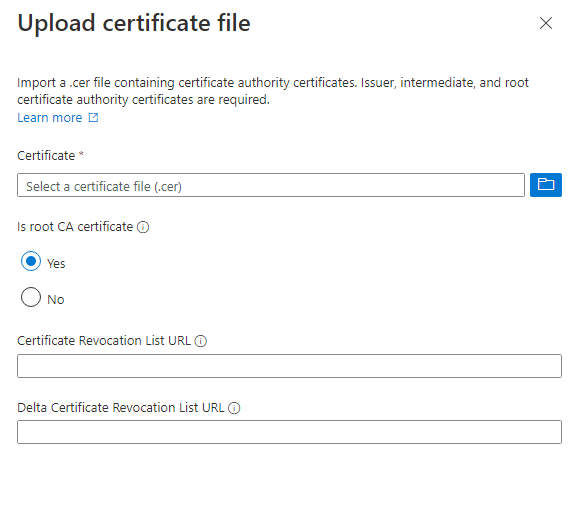
Task: Select Yes radio button for root CA
Action: (x=31, y=261)
